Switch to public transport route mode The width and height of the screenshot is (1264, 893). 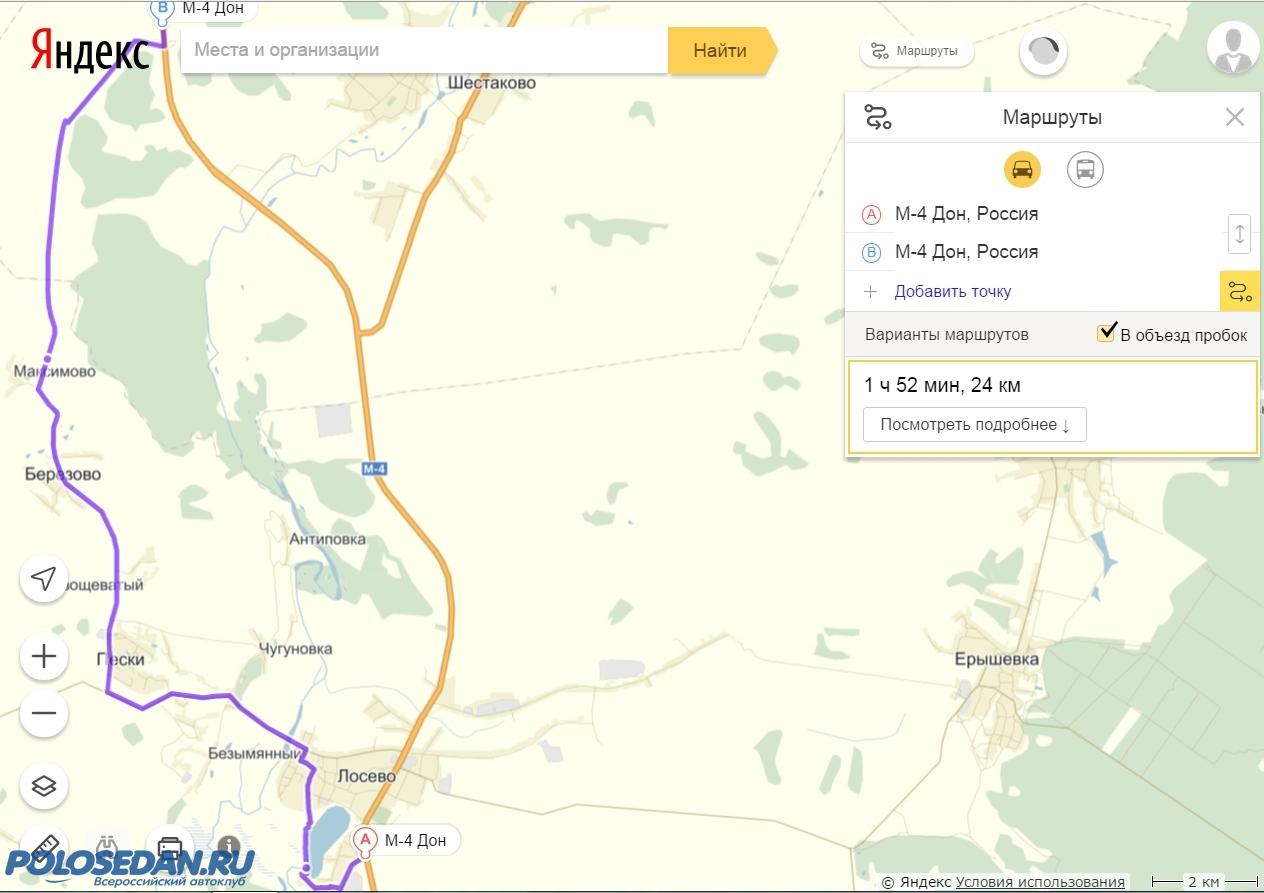point(1085,170)
